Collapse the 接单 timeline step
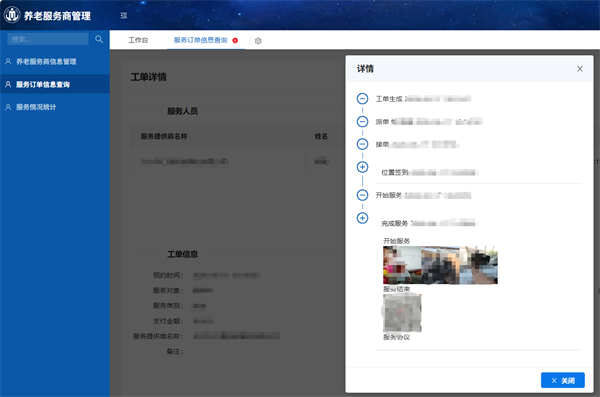The height and width of the screenshot is (397, 600). [362, 144]
